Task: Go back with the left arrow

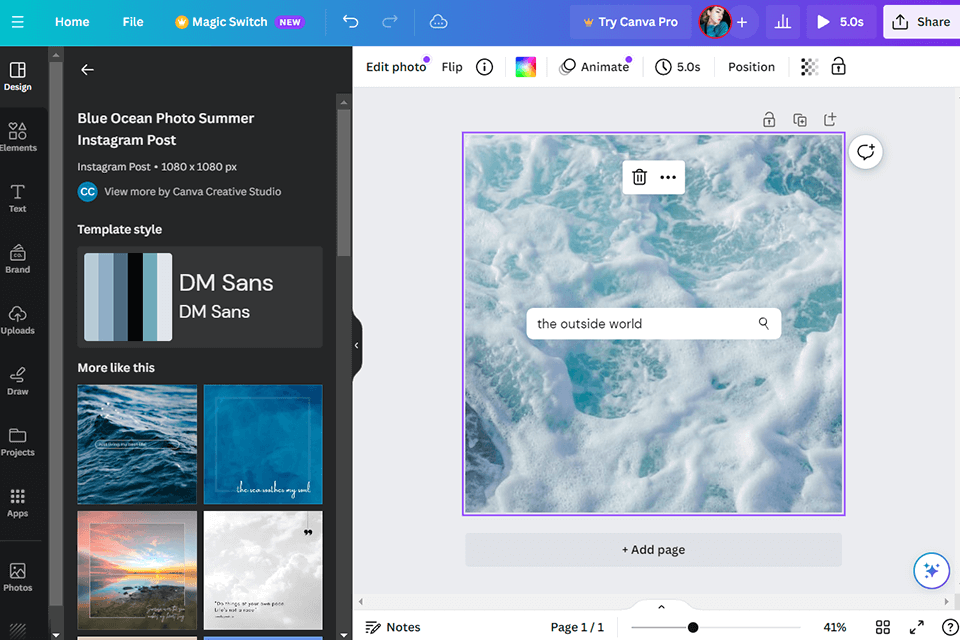Action: 88,70
